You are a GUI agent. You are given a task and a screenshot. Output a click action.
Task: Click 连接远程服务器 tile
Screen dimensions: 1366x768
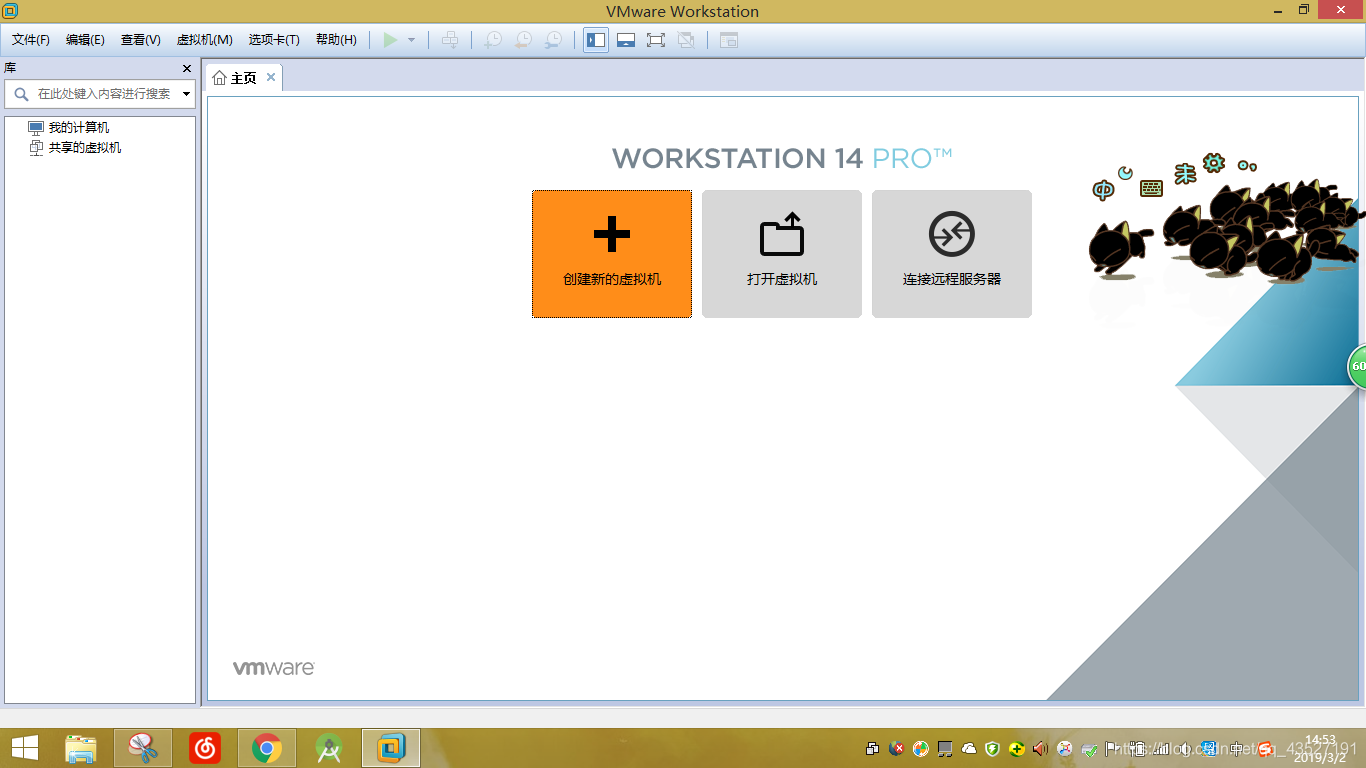[952, 254]
